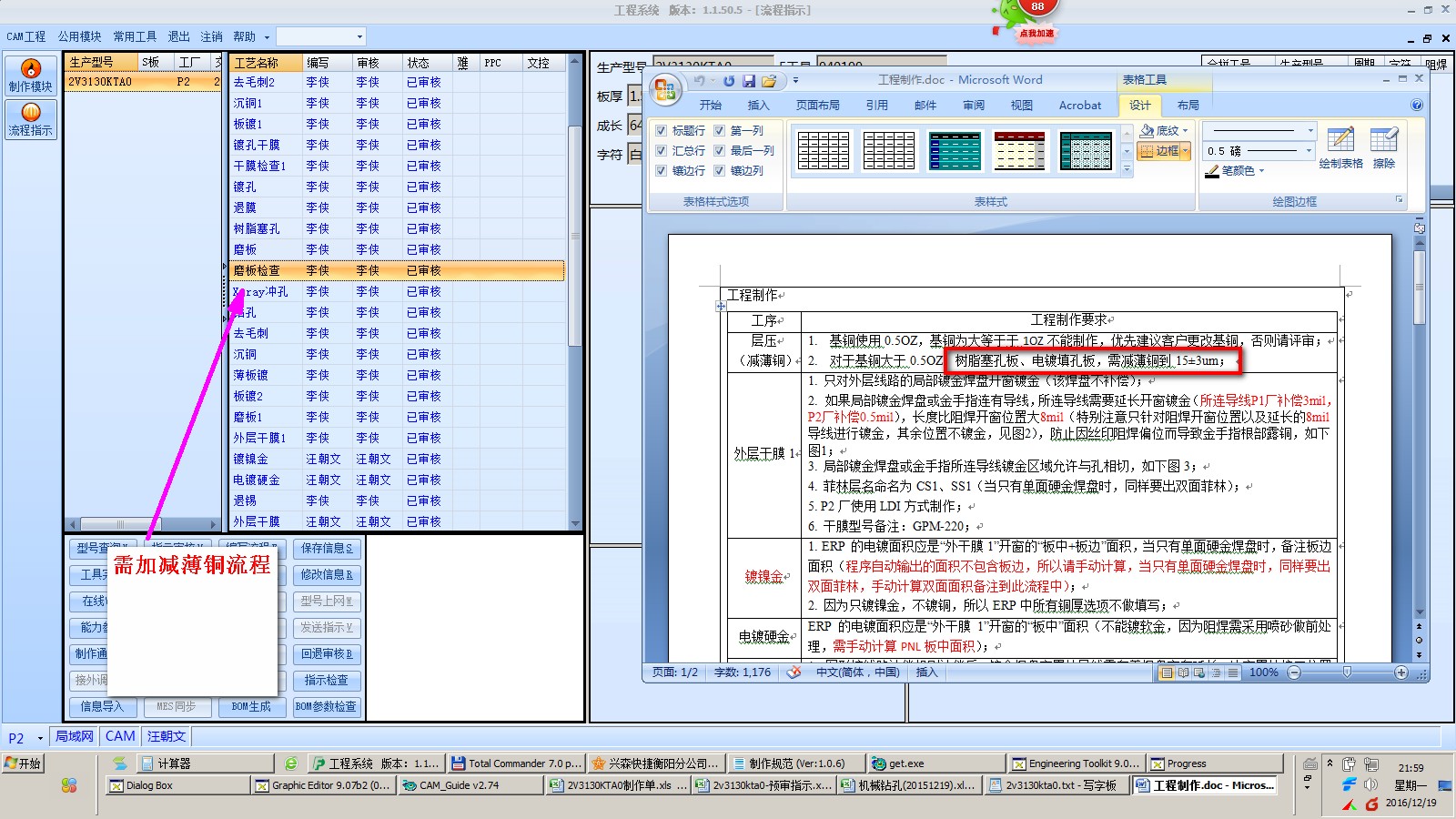Open the 0.5 磅 line weight dropdown
The height and width of the screenshot is (819, 1456).
(x=1309, y=151)
